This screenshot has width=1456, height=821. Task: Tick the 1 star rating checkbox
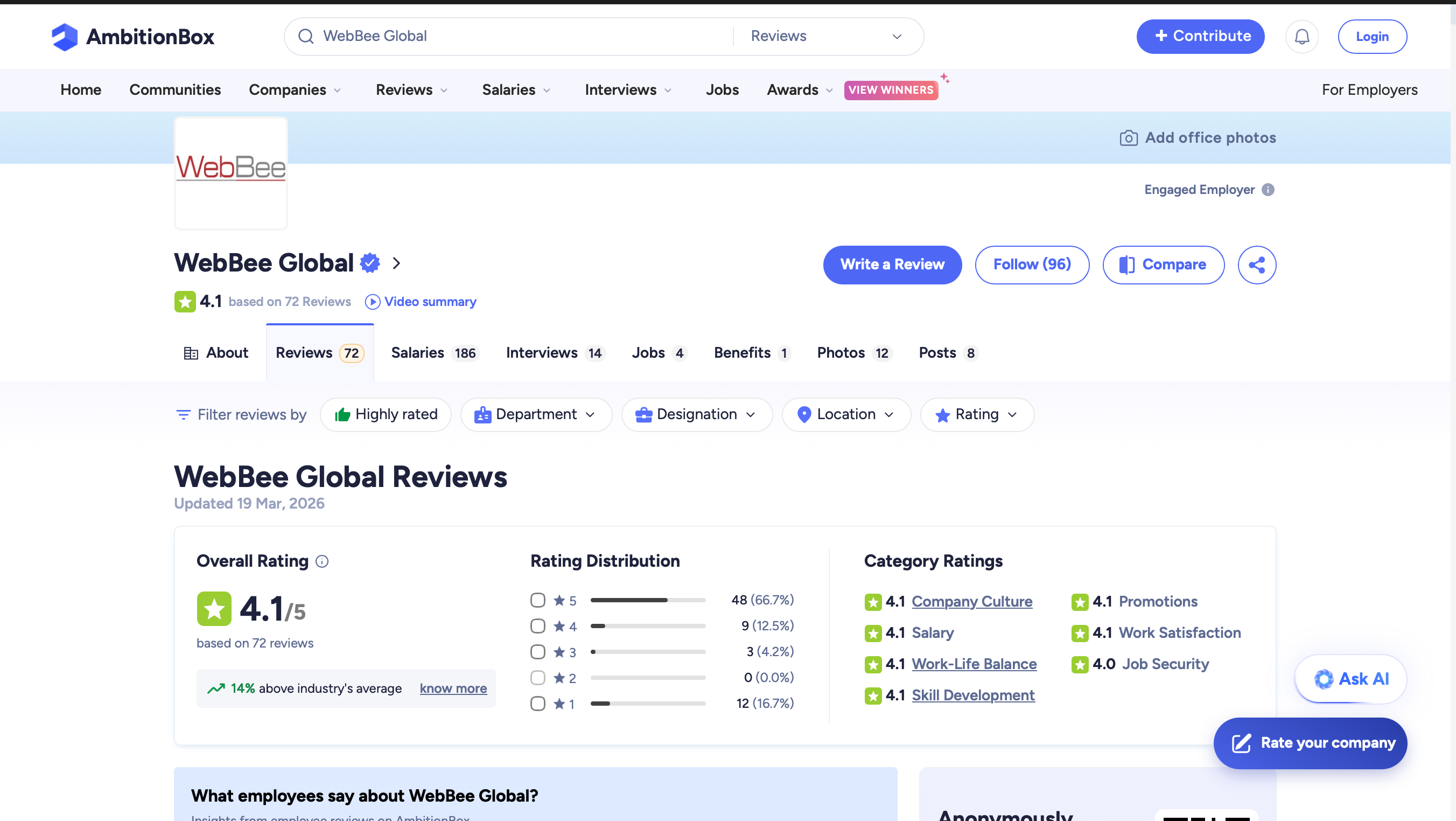pos(537,704)
